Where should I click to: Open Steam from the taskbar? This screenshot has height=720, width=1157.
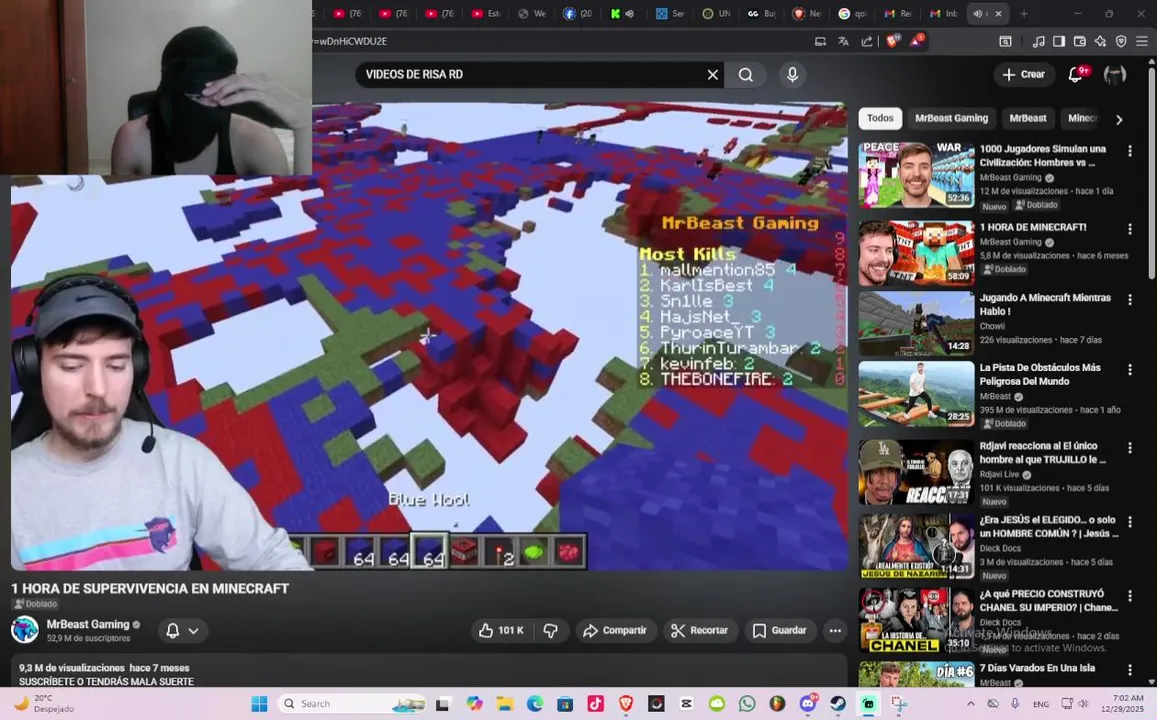click(837, 703)
